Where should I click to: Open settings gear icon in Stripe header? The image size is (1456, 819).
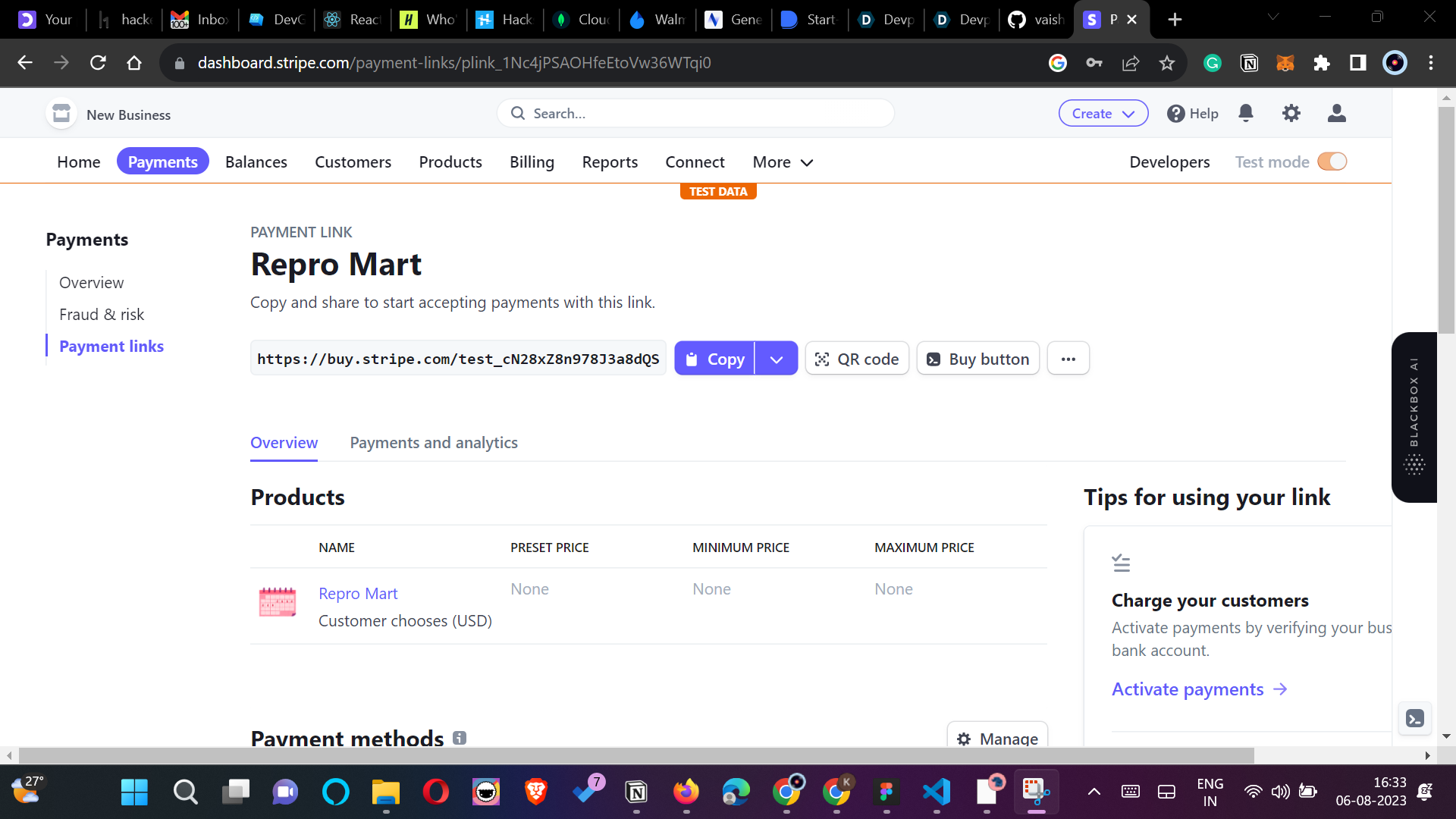[1291, 113]
